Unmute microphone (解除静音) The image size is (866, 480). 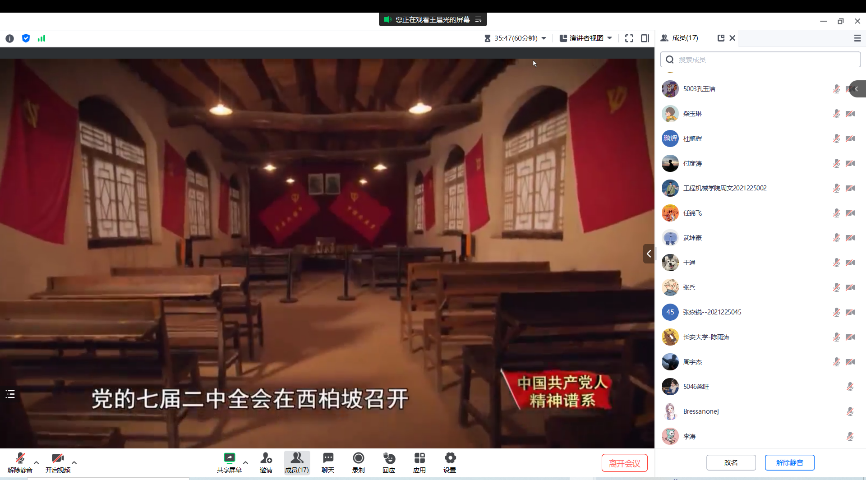[x=20, y=461]
